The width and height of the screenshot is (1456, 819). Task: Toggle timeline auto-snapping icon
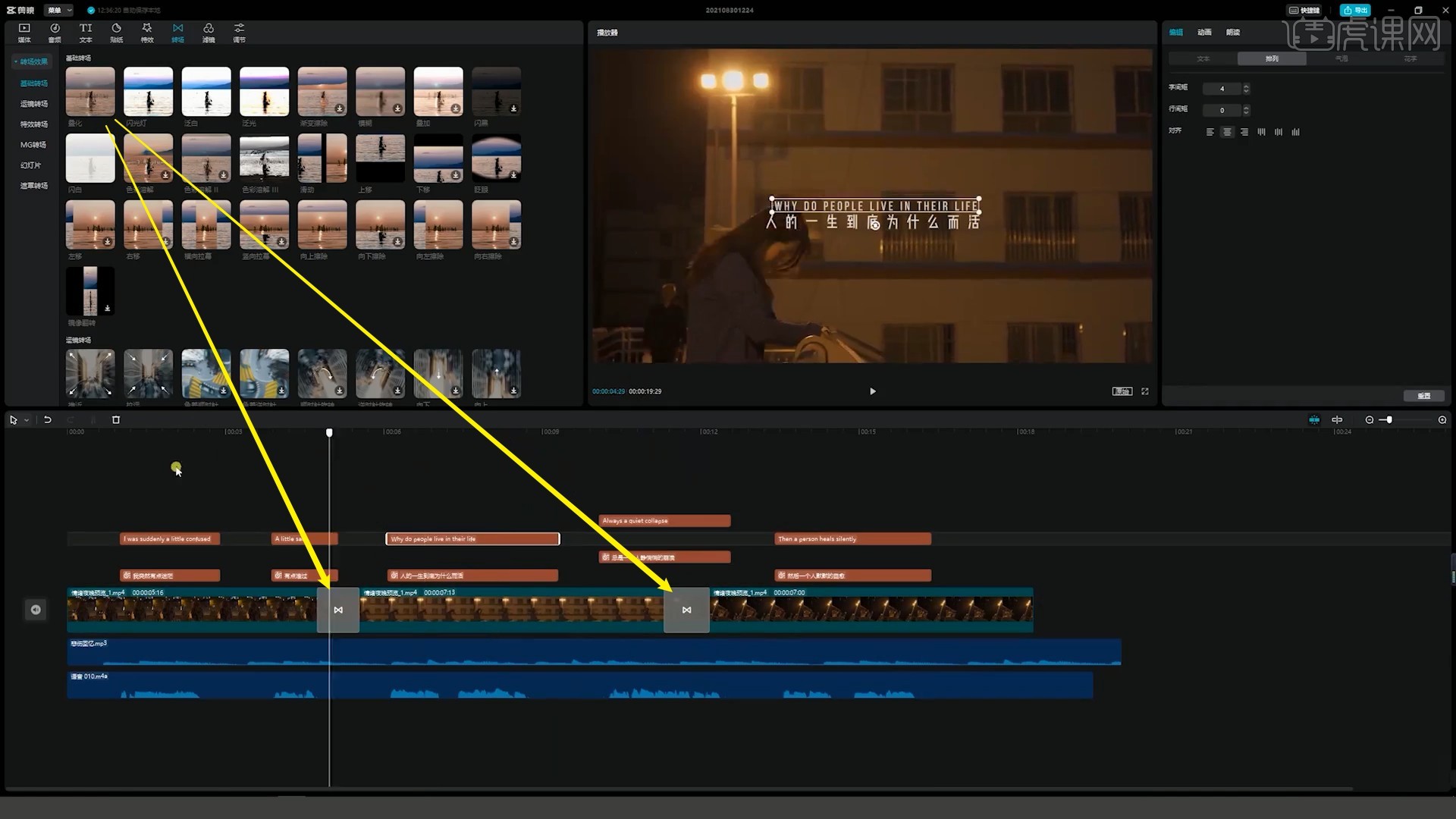1314,419
